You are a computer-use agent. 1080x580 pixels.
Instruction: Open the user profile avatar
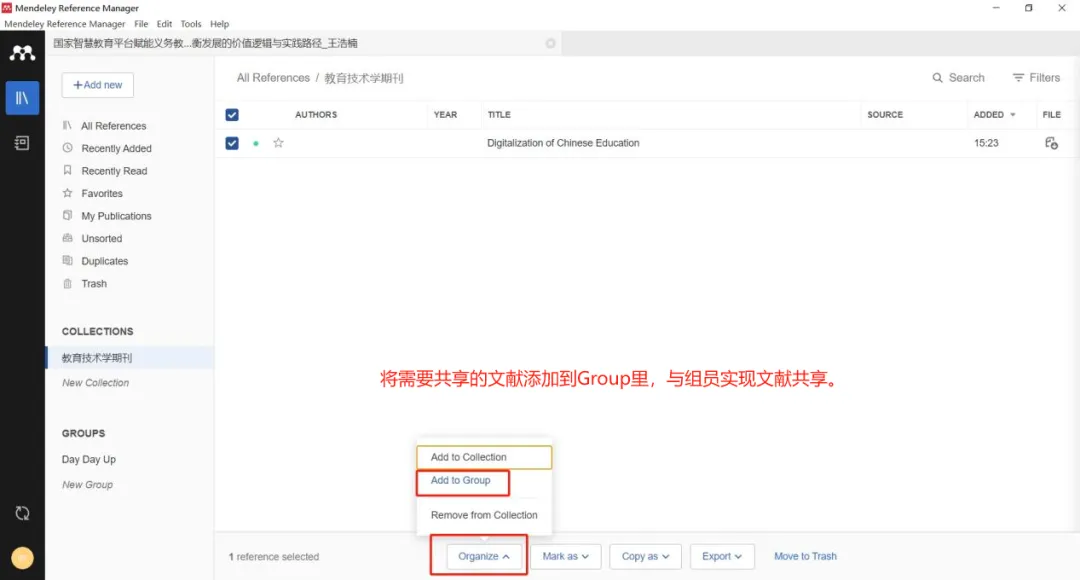[22, 557]
